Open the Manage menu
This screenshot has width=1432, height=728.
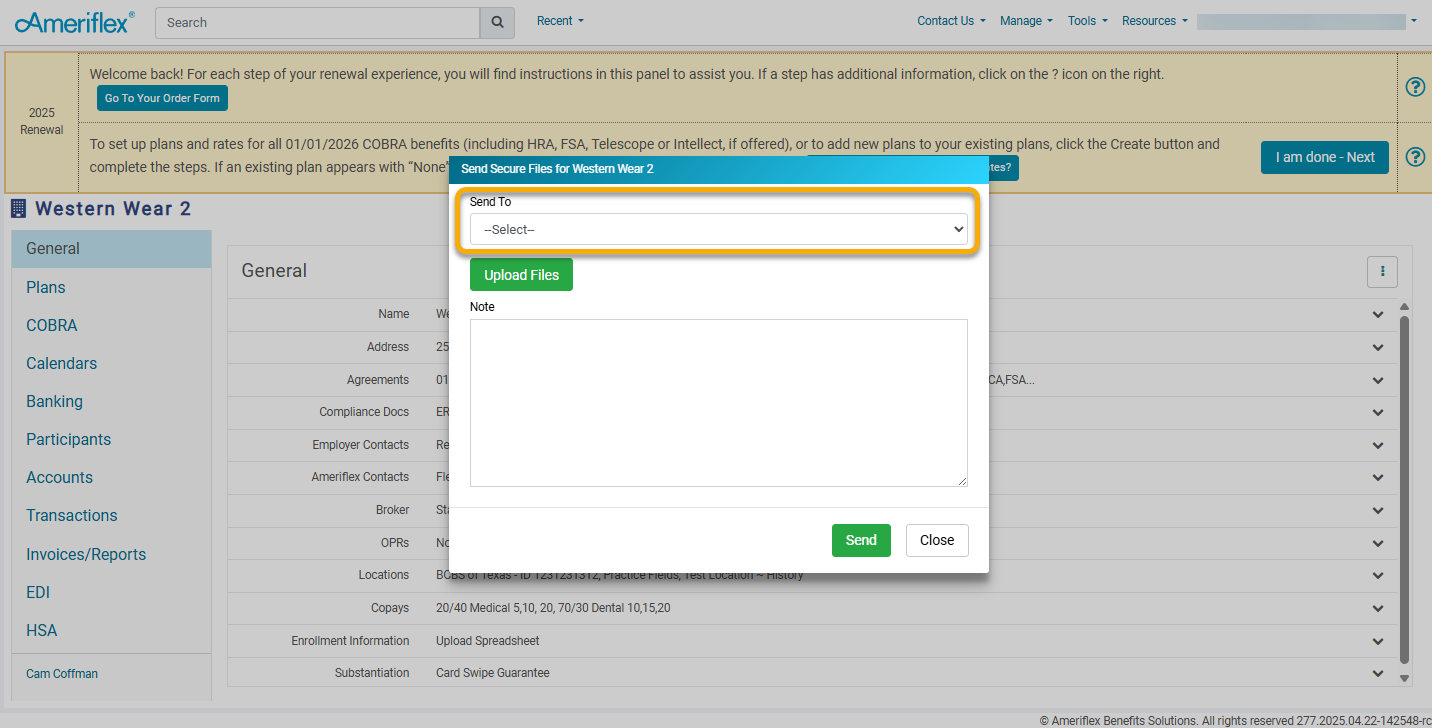pos(1026,21)
